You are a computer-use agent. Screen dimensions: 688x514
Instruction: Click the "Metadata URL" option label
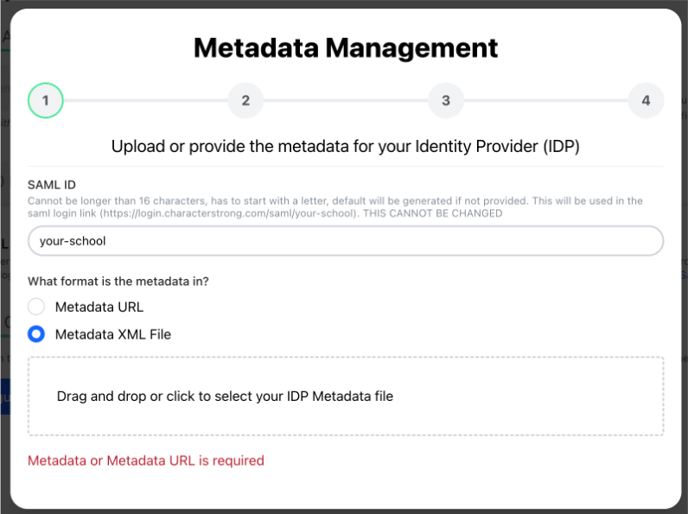99,307
